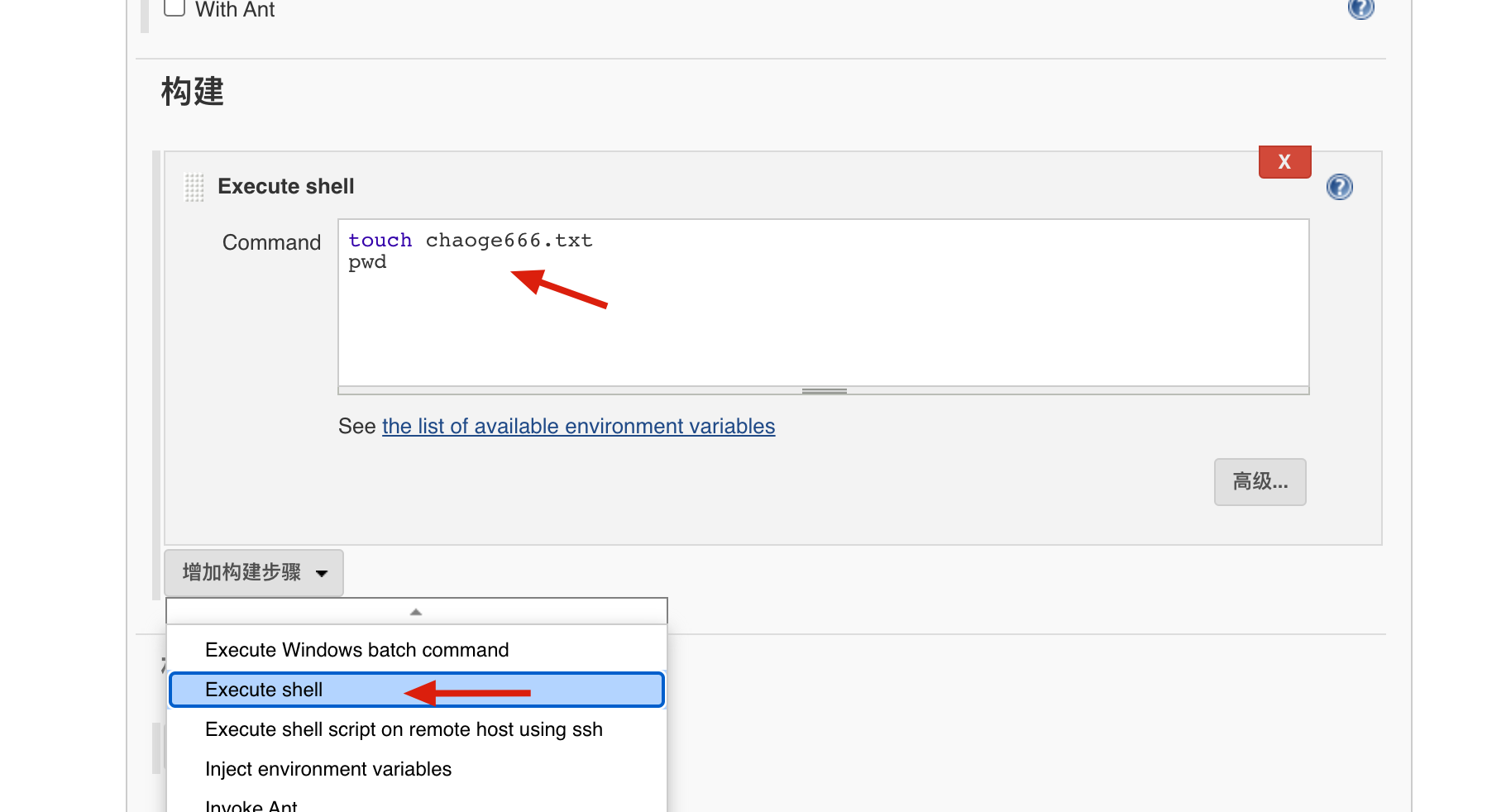Click the 构建 section heading
Screen dimensions: 1487x812
tap(192, 91)
